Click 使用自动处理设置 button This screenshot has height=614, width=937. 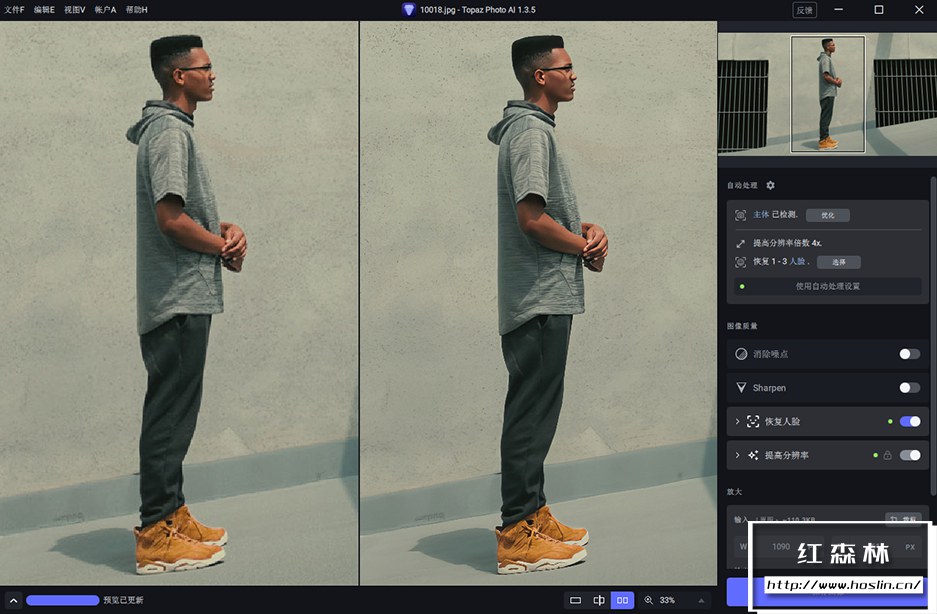(828, 286)
